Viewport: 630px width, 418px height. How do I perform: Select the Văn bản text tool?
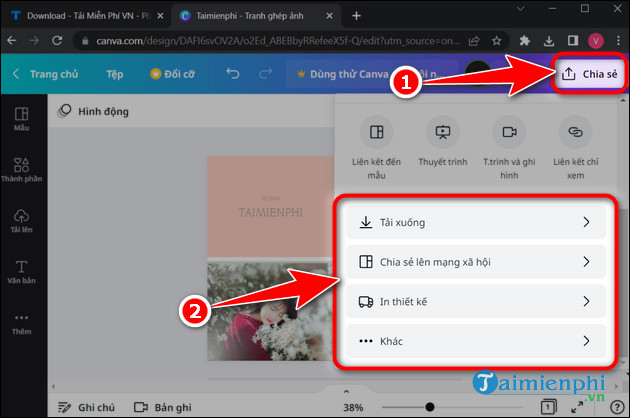pyautogui.click(x=21, y=272)
